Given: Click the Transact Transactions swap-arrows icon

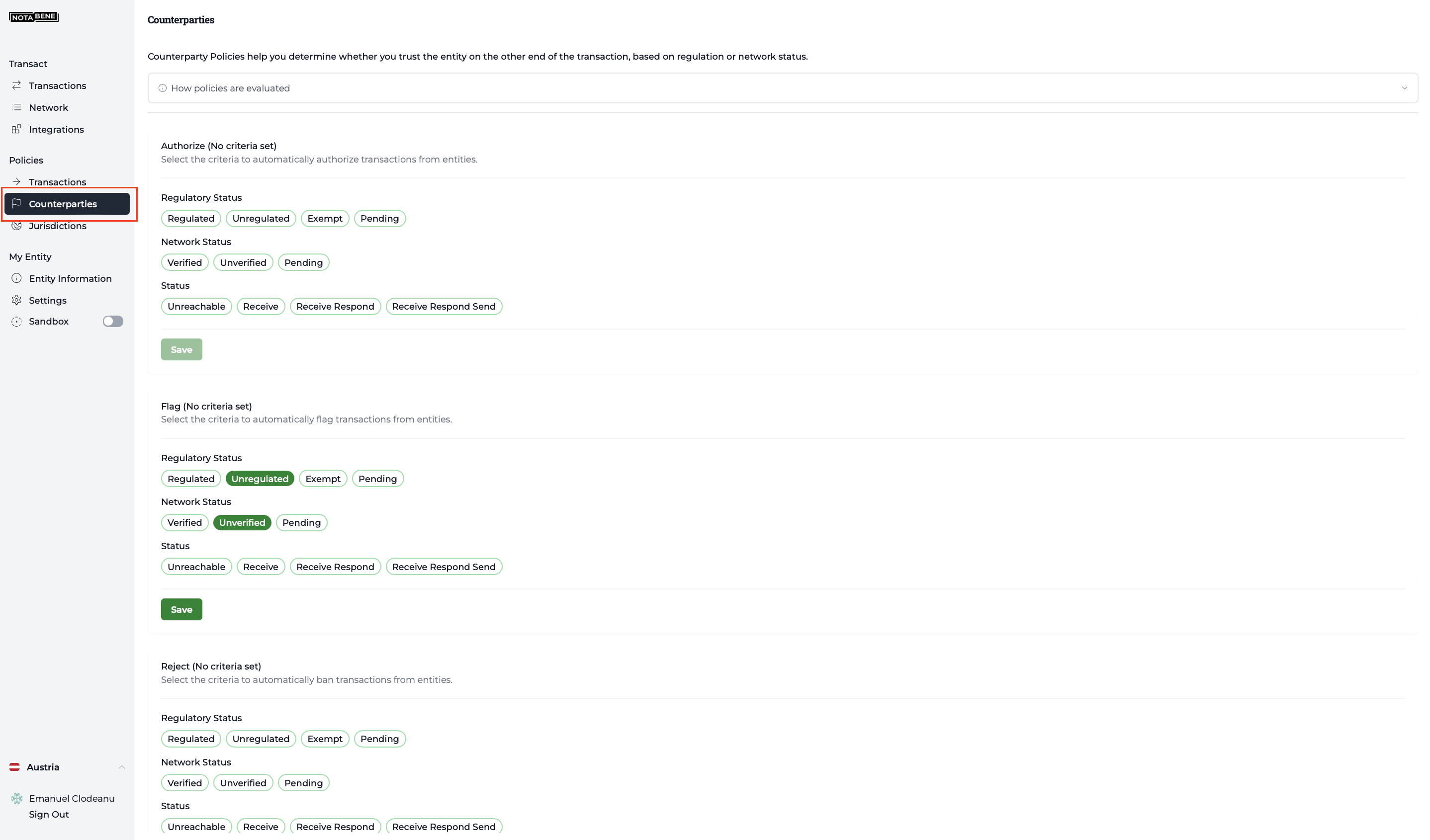Looking at the screenshot, I should coord(16,85).
